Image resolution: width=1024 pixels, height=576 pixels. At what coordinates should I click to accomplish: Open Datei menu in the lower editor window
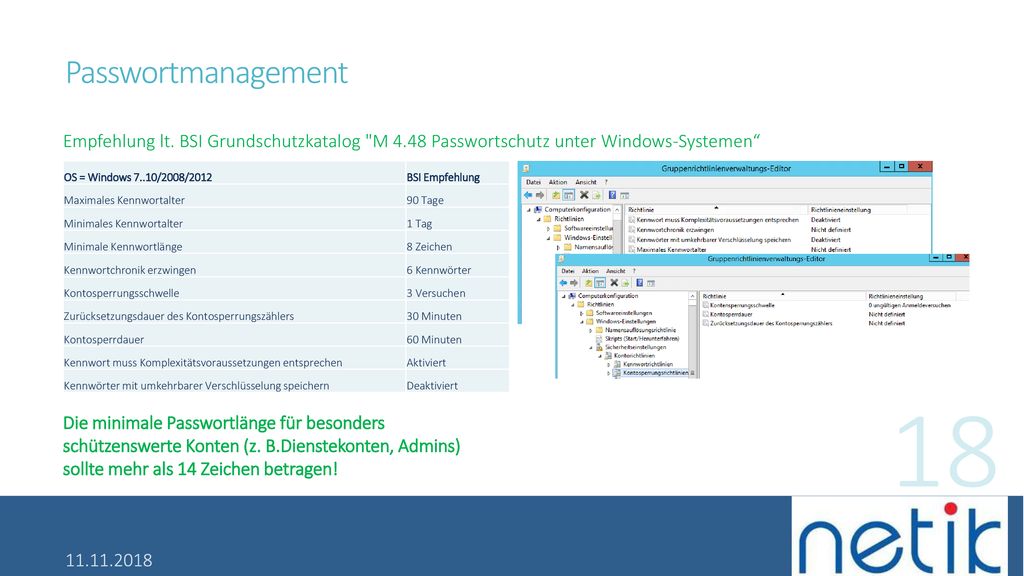[x=568, y=270]
